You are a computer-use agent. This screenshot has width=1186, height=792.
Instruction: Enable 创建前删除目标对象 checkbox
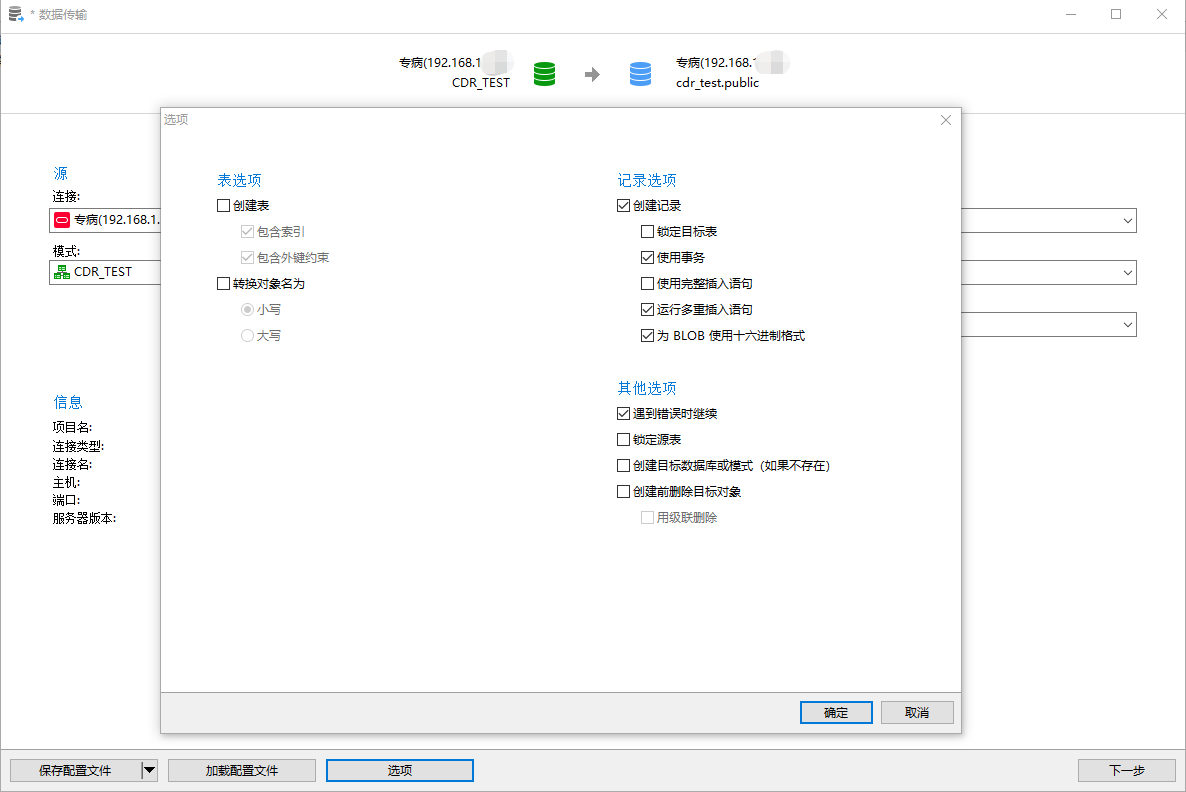(x=623, y=492)
